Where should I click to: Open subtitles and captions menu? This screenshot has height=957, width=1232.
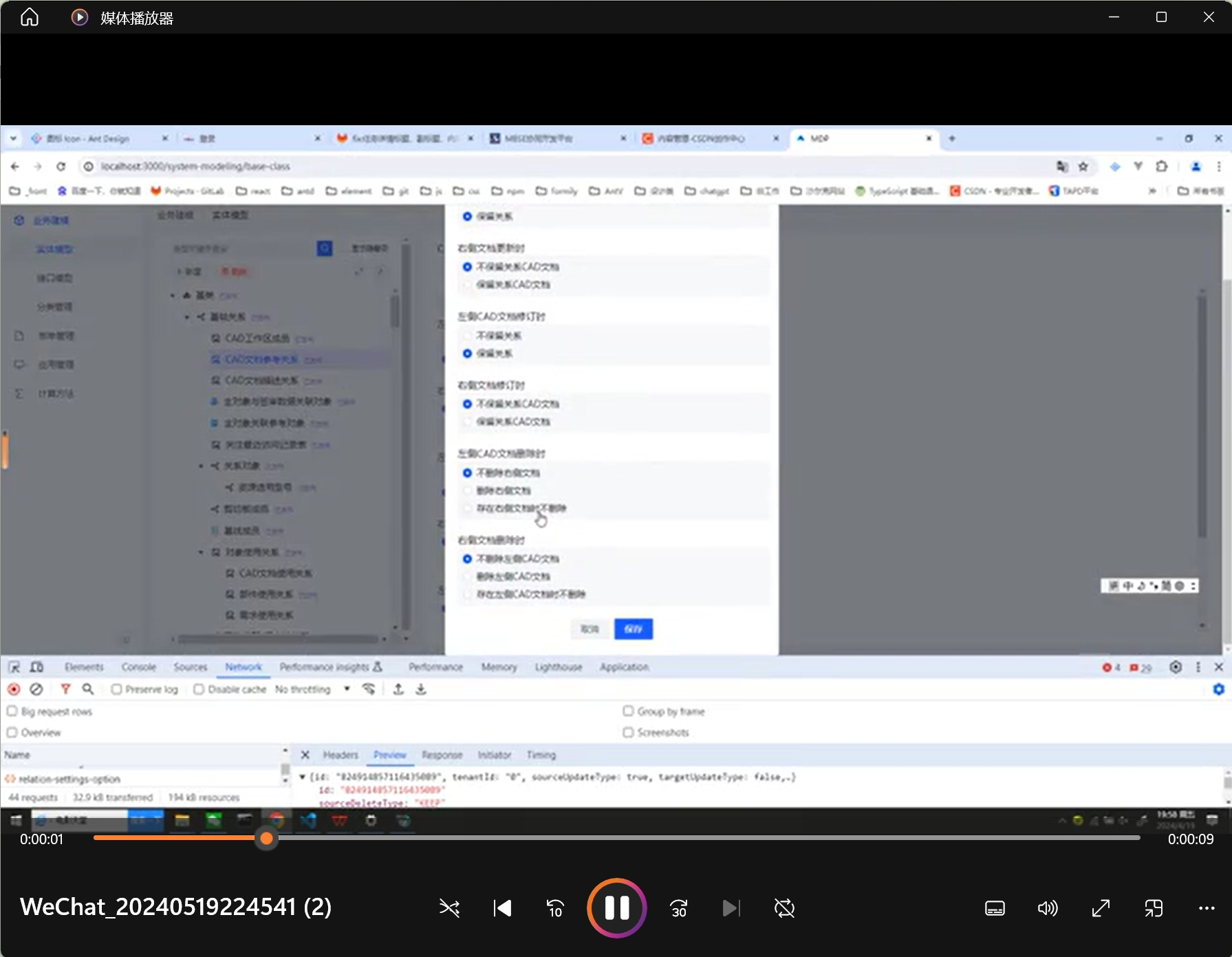point(995,908)
